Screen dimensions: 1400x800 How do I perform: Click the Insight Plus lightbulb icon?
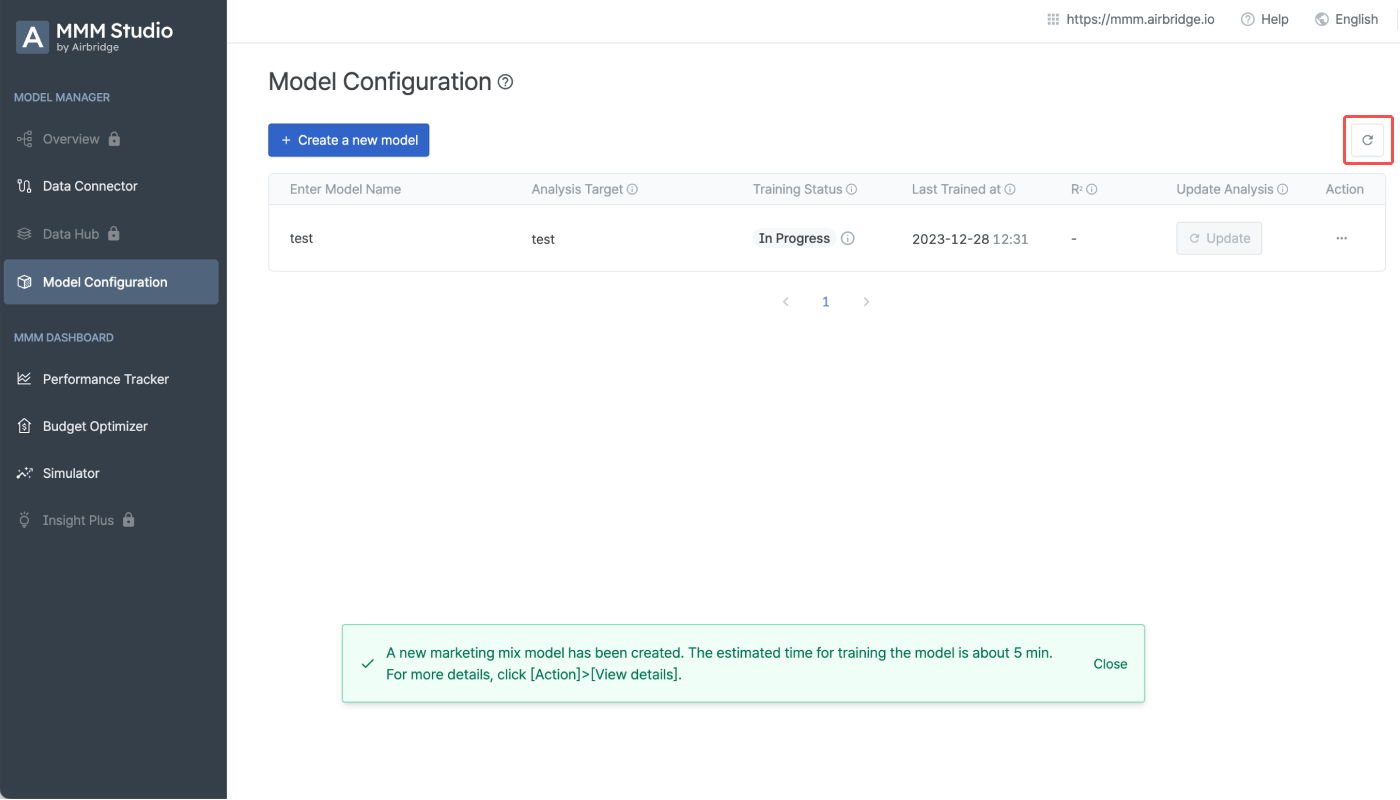point(25,520)
